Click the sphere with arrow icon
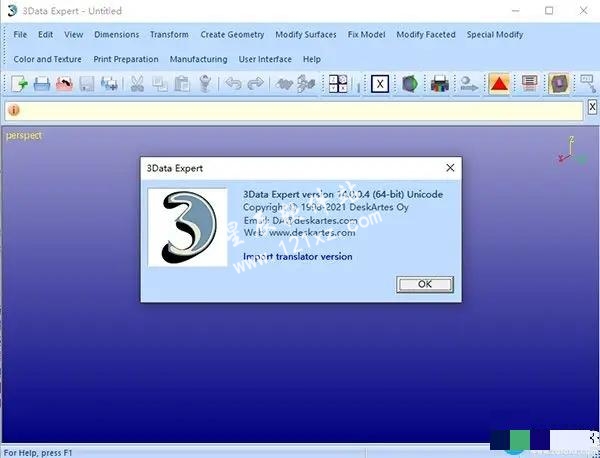Screen dimensions: 600x458 pyautogui.click(x=470, y=83)
